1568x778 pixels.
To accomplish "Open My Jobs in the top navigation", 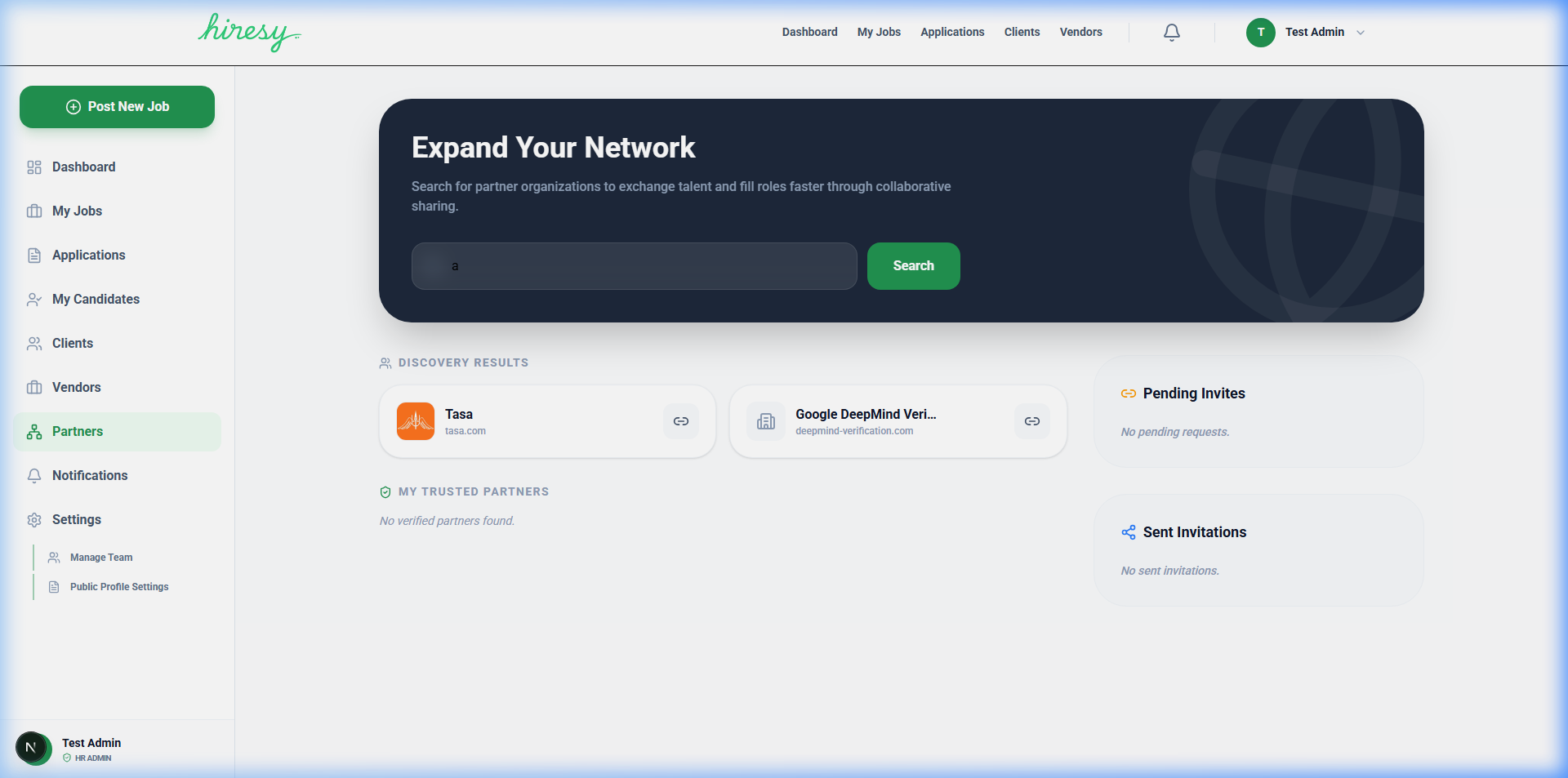I will pos(879,32).
